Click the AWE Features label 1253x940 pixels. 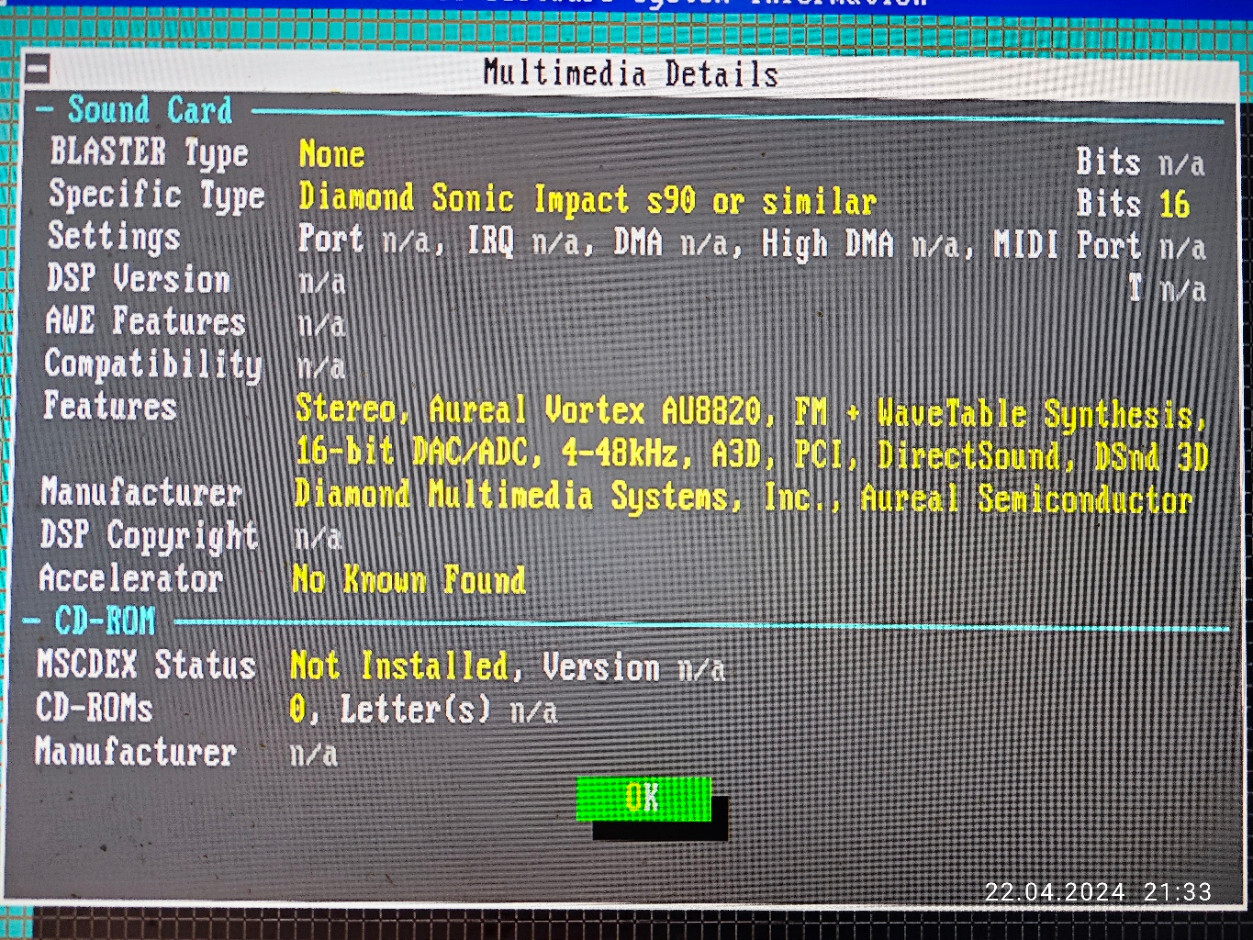click(146, 322)
